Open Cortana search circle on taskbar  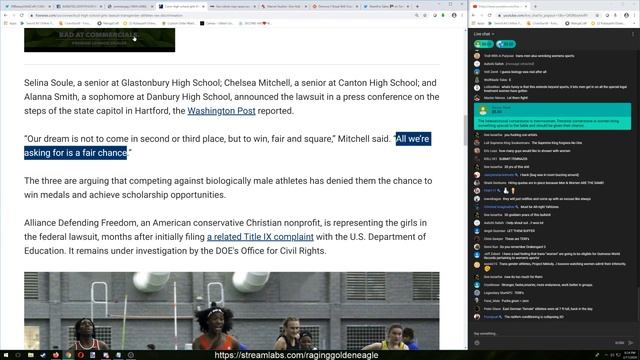pos(18,355)
